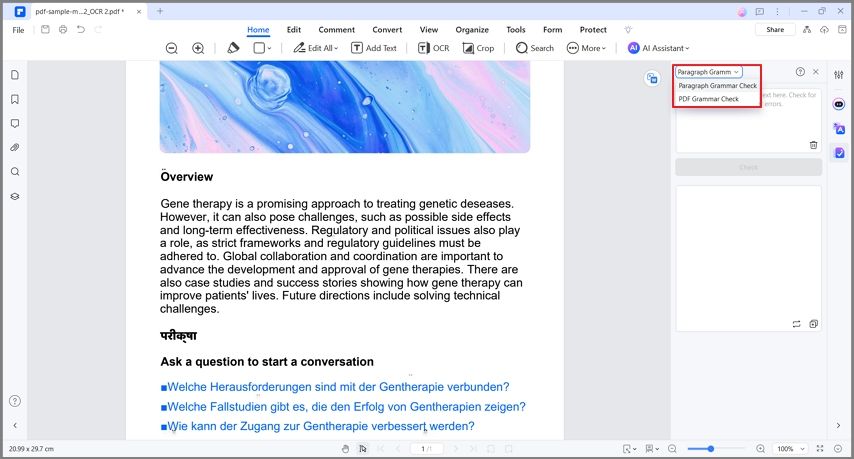
Task: Open the comments panel in left sidebar
Action: [15, 124]
